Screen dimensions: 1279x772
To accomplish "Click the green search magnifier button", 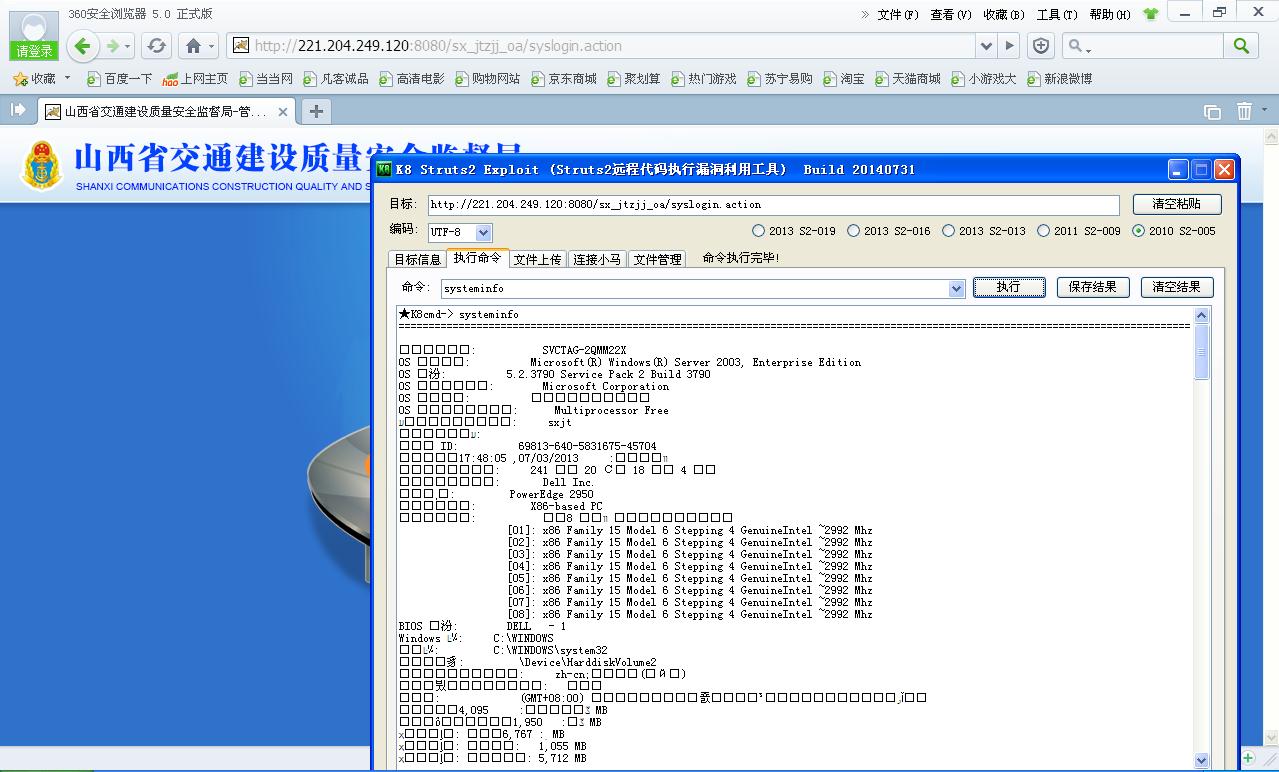I will tap(1241, 46).
